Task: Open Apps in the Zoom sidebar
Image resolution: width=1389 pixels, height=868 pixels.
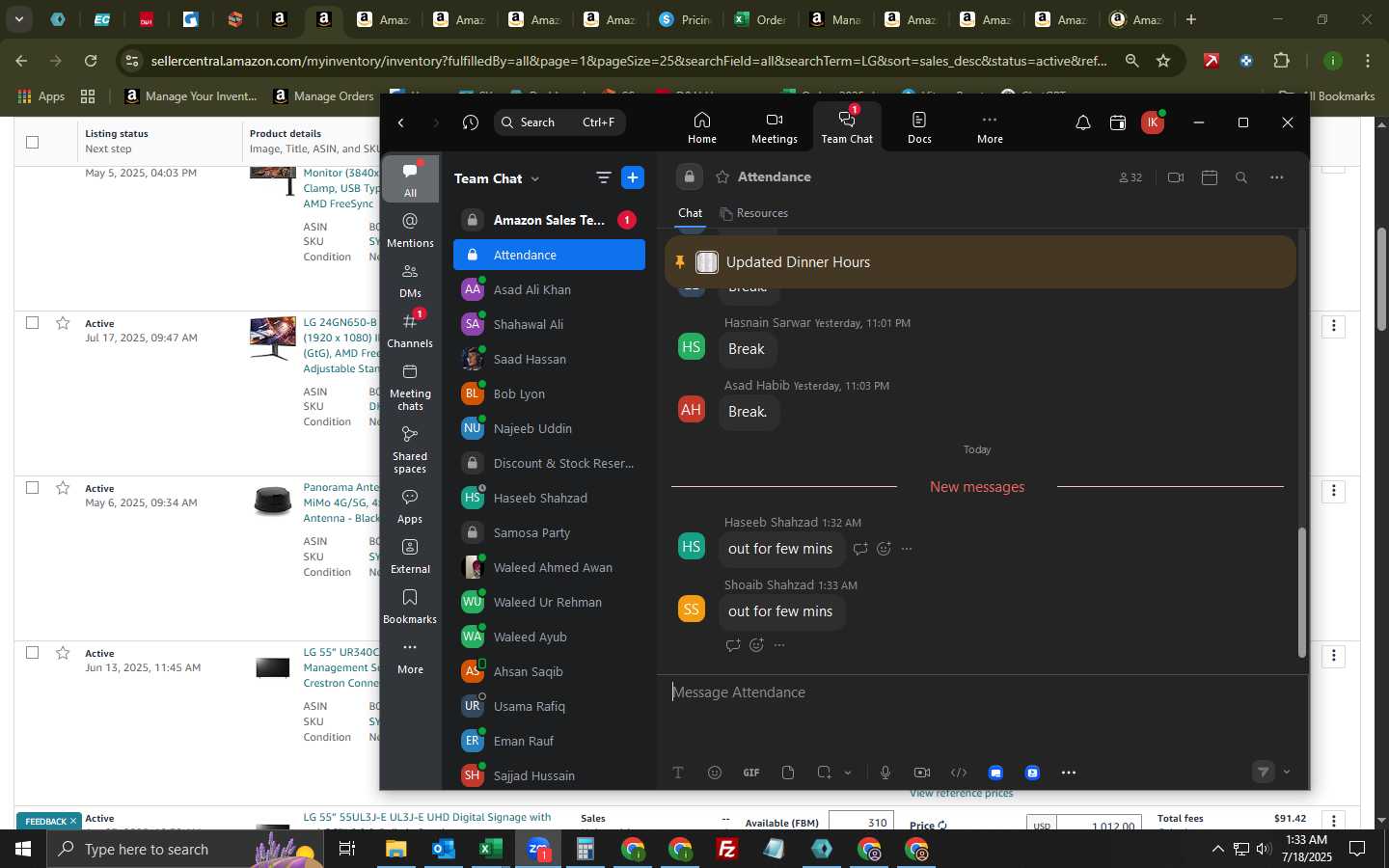Action: [x=410, y=505]
